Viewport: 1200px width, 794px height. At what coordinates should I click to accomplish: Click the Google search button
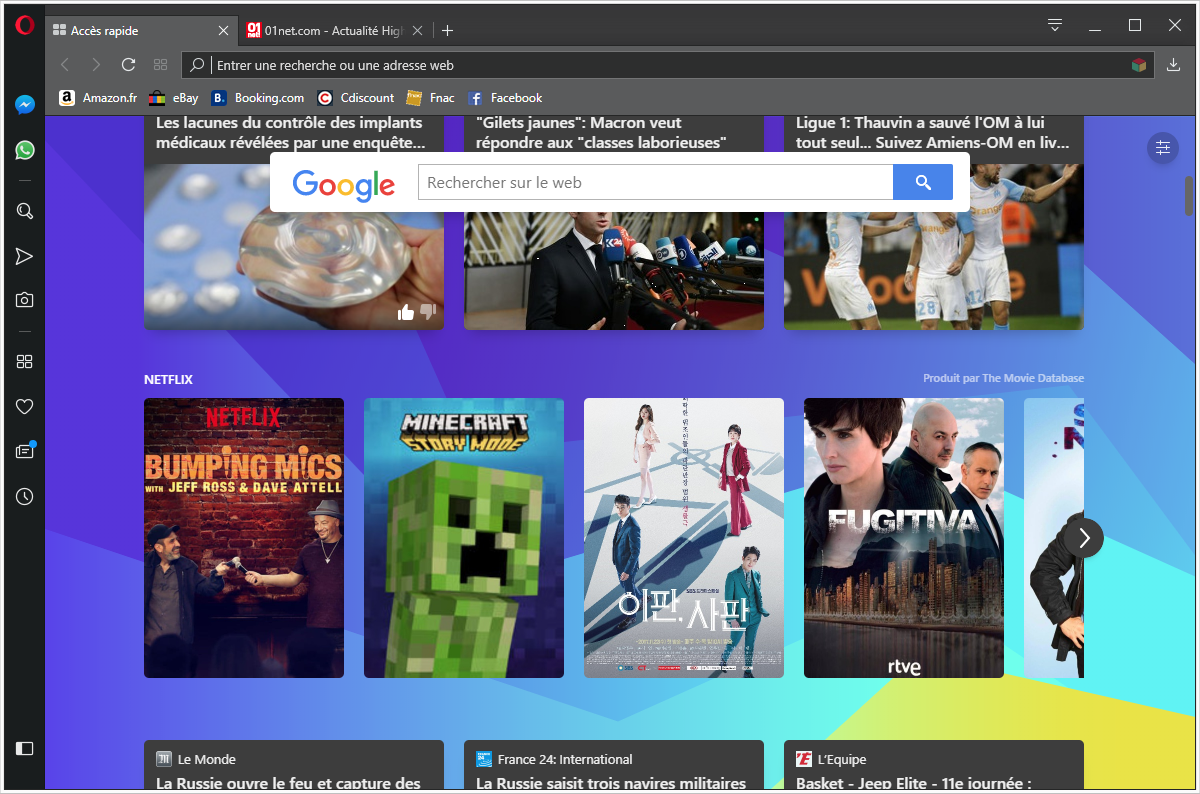(922, 182)
